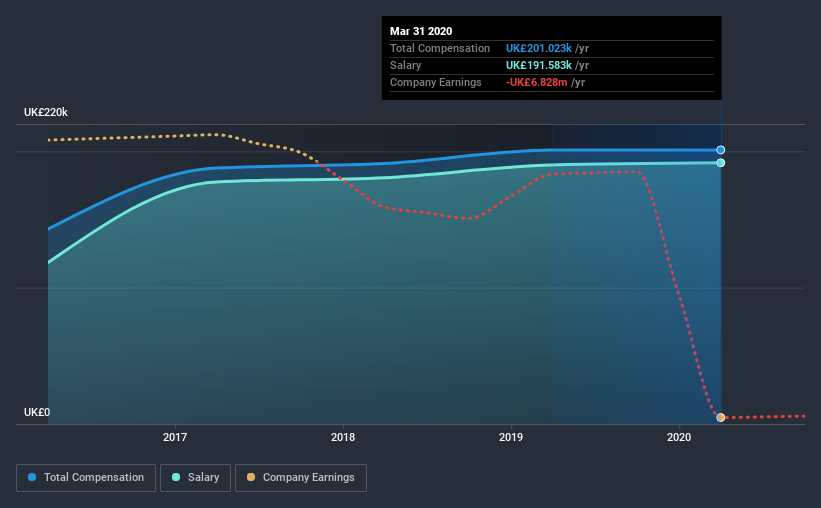Click the 2017 x-axis label
The image size is (821, 508).
(175, 437)
